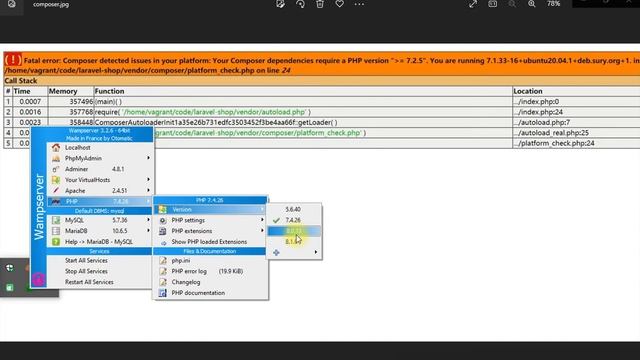Click the 78% zoom level value

[553, 4]
